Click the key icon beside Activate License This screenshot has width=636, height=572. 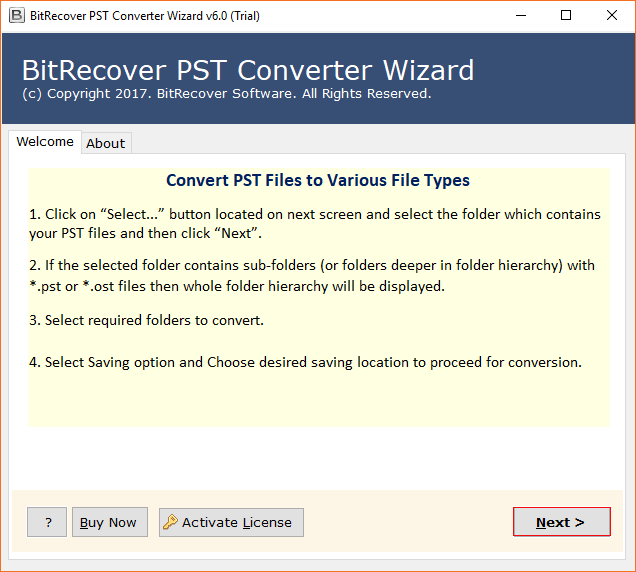click(x=171, y=522)
